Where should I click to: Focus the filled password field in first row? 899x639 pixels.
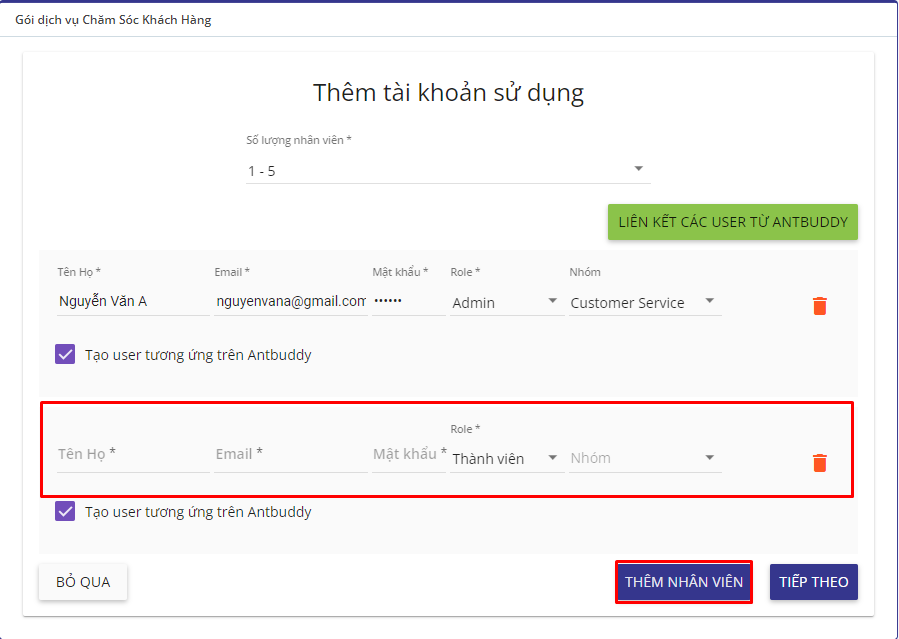click(408, 301)
